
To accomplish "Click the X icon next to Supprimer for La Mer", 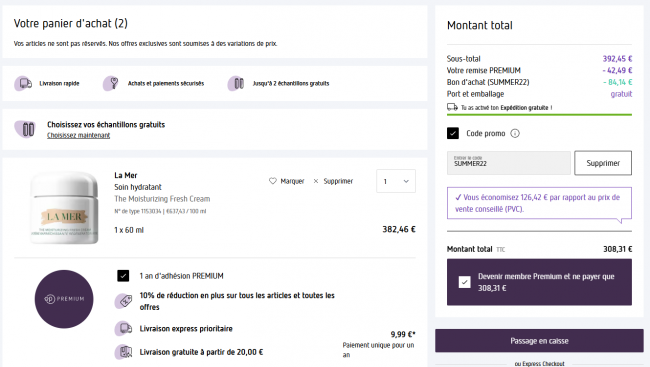I will [x=316, y=181].
